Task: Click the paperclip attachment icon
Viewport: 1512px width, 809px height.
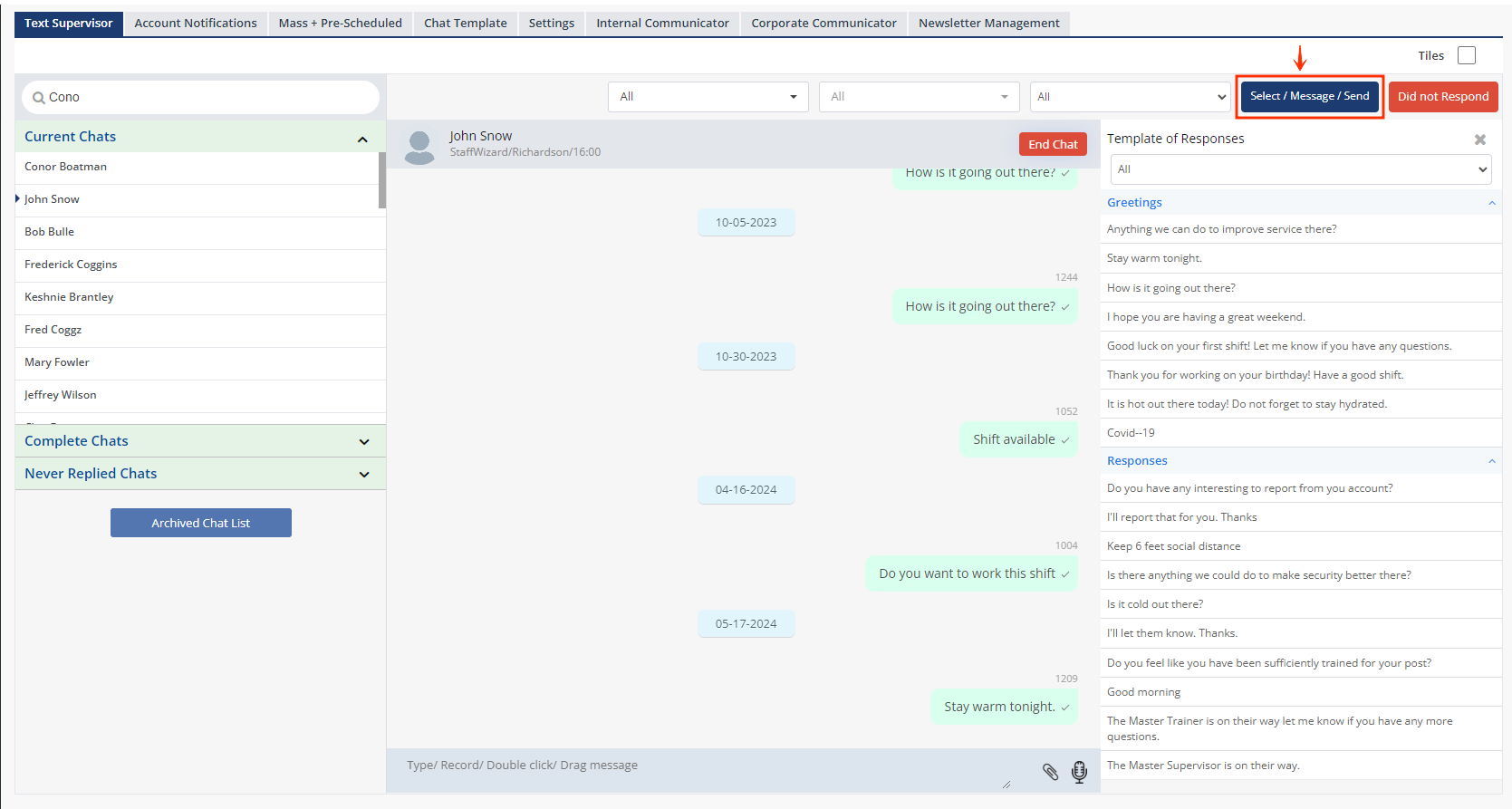Action: (x=1050, y=772)
